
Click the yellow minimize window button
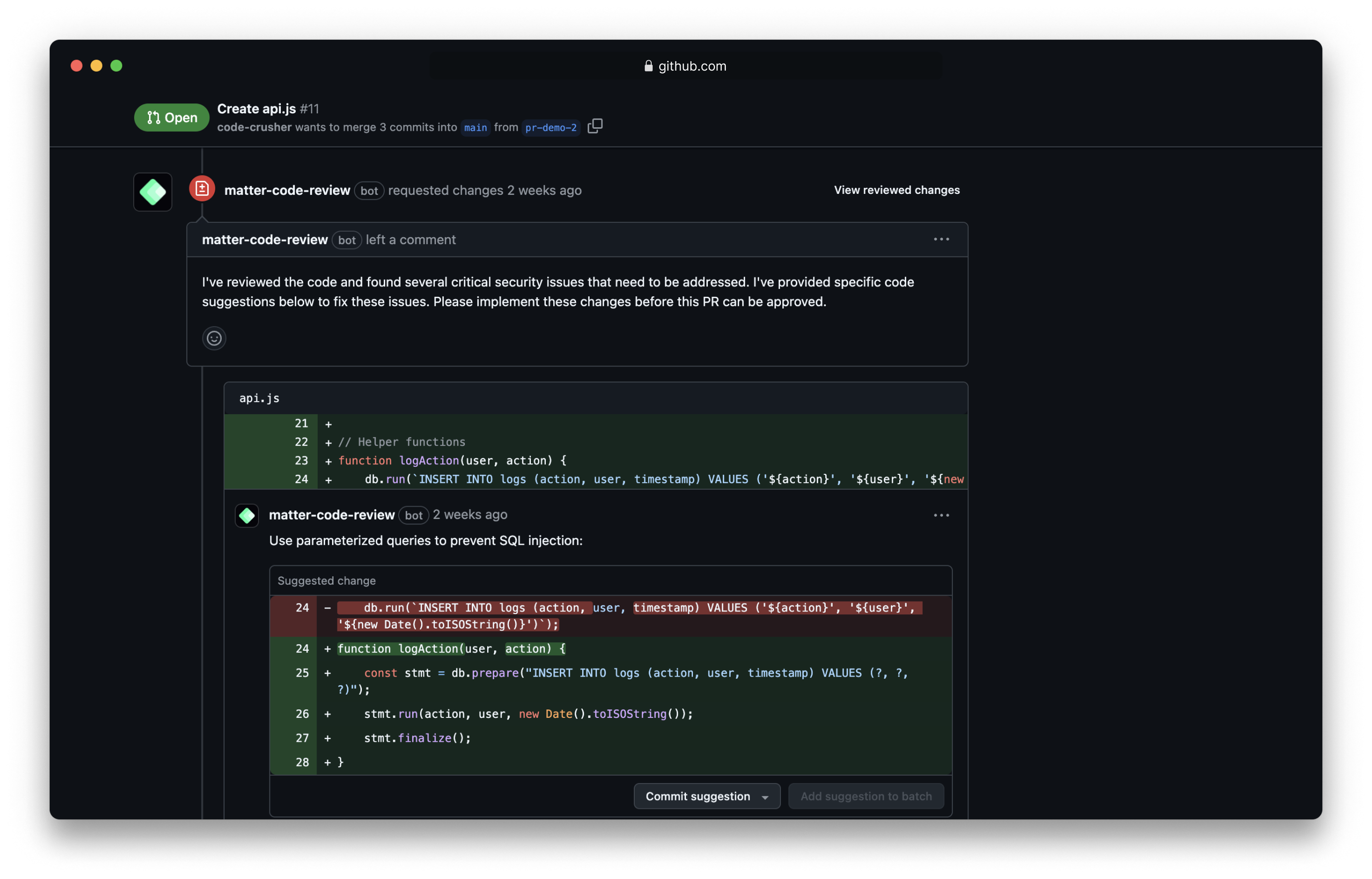click(x=96, y=66)
